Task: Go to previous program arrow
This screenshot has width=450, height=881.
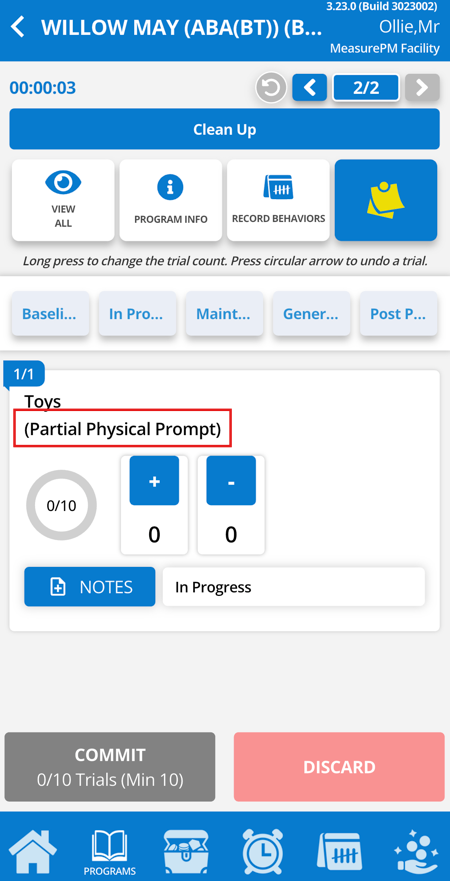Action: pyautogui.click(x=310, y=88)
